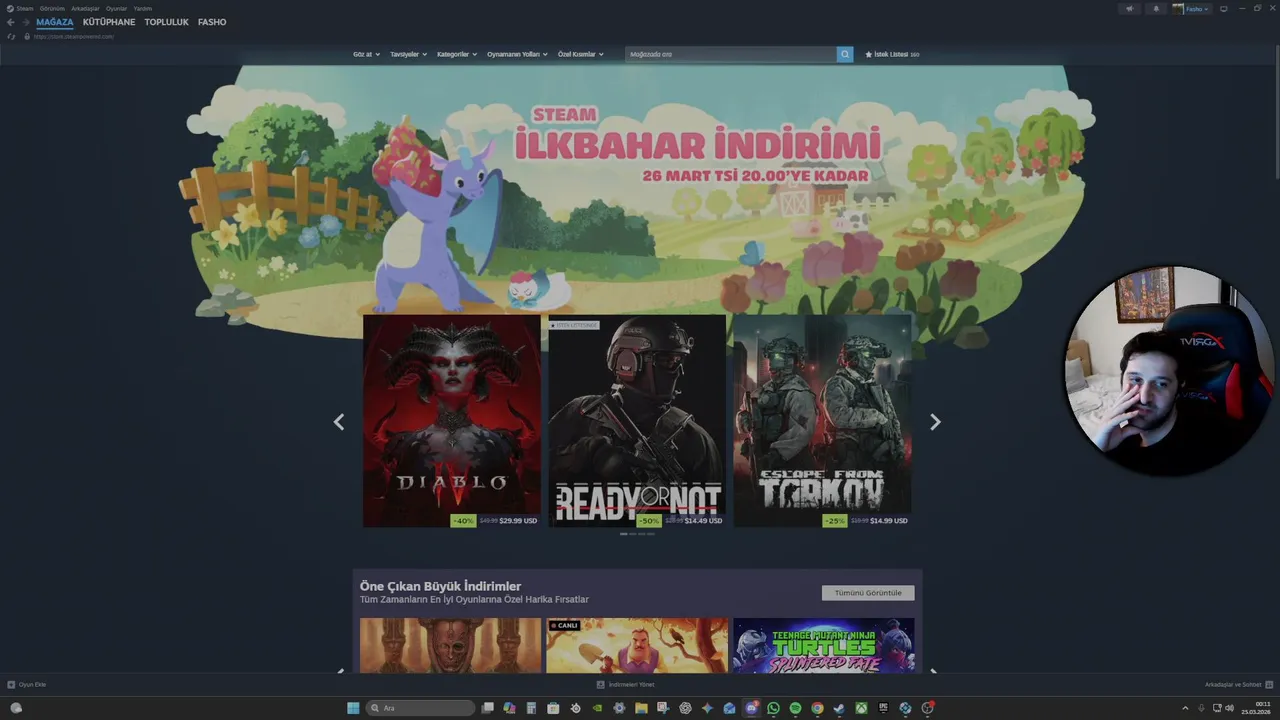Reload the store page with the refresh icon
Image resolution: width=1280 pixels, height=720 pixels.
click(11, 36)
